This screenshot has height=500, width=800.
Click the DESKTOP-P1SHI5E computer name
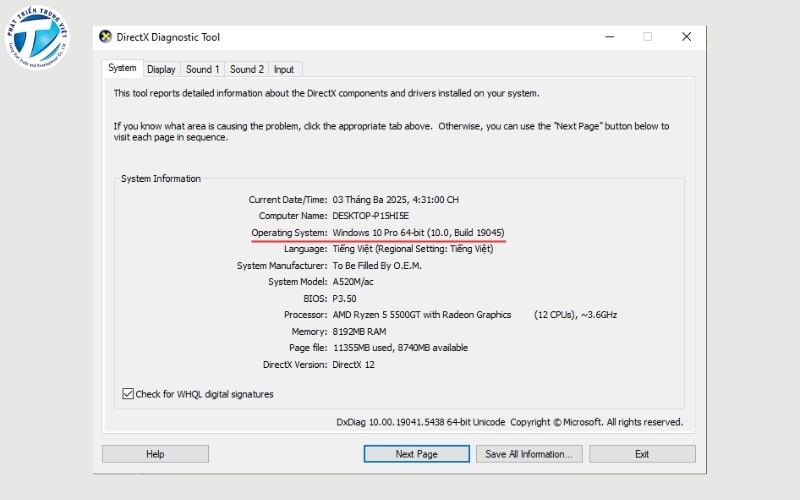pos(370,216)
